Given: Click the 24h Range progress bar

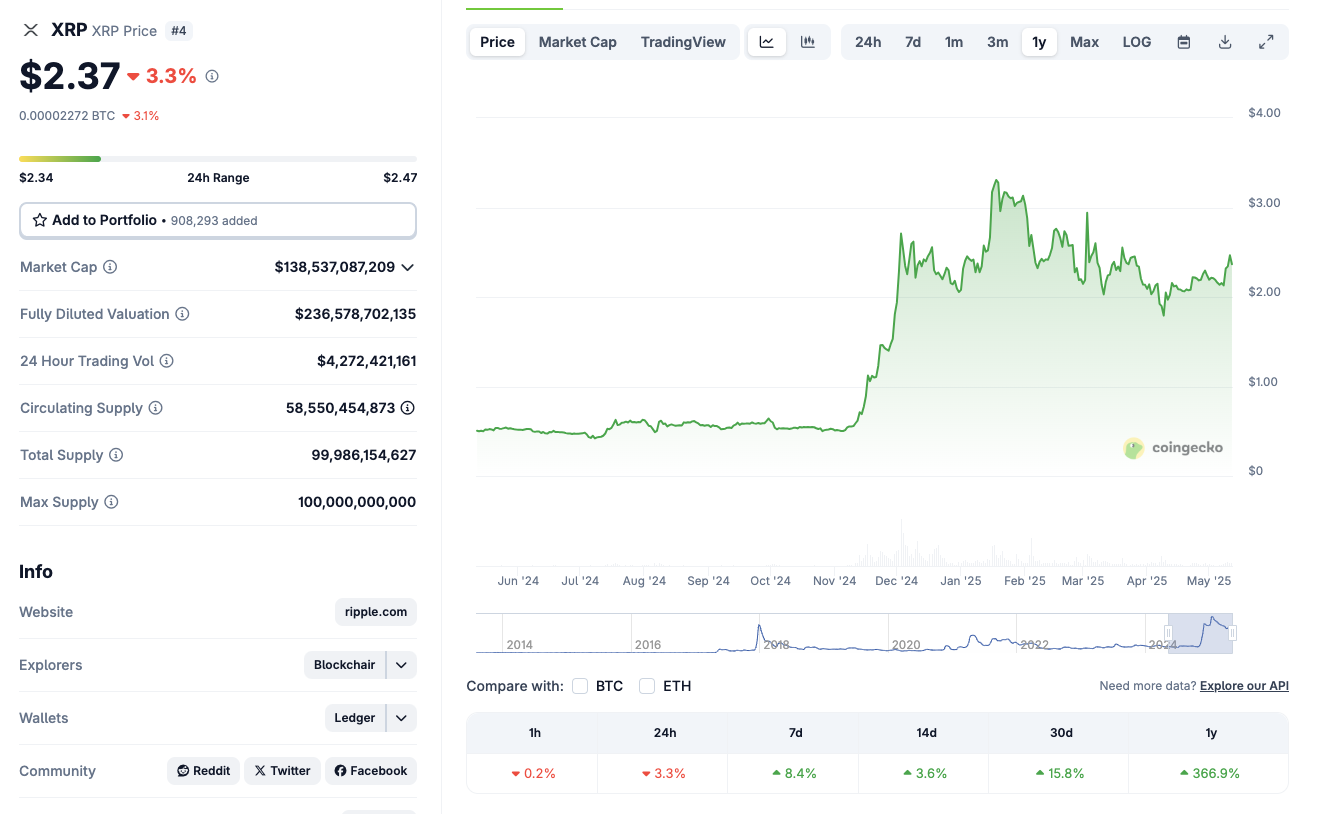Looking at the screenshot, I should 218,159.
